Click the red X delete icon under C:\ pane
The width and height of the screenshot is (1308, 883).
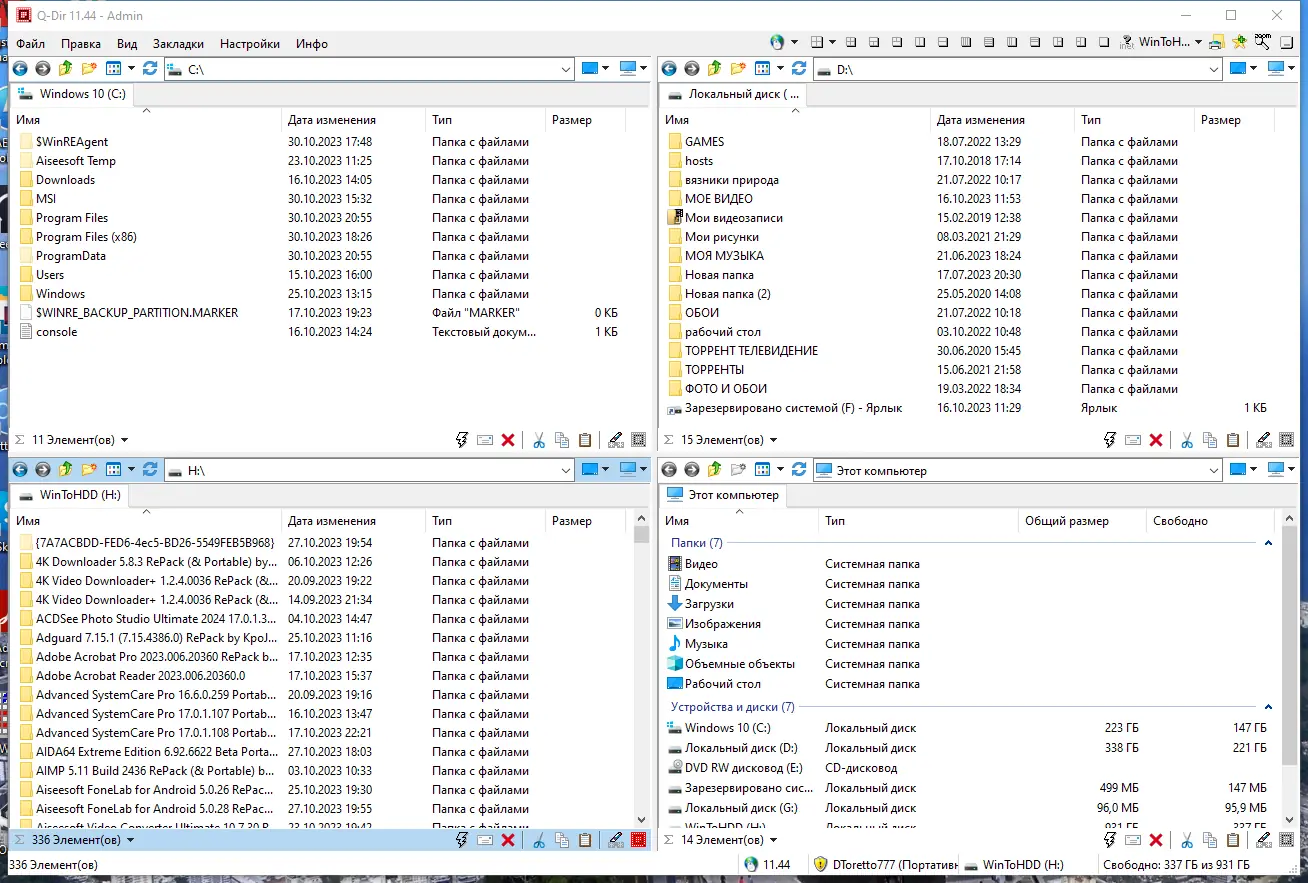coord(508,440)
